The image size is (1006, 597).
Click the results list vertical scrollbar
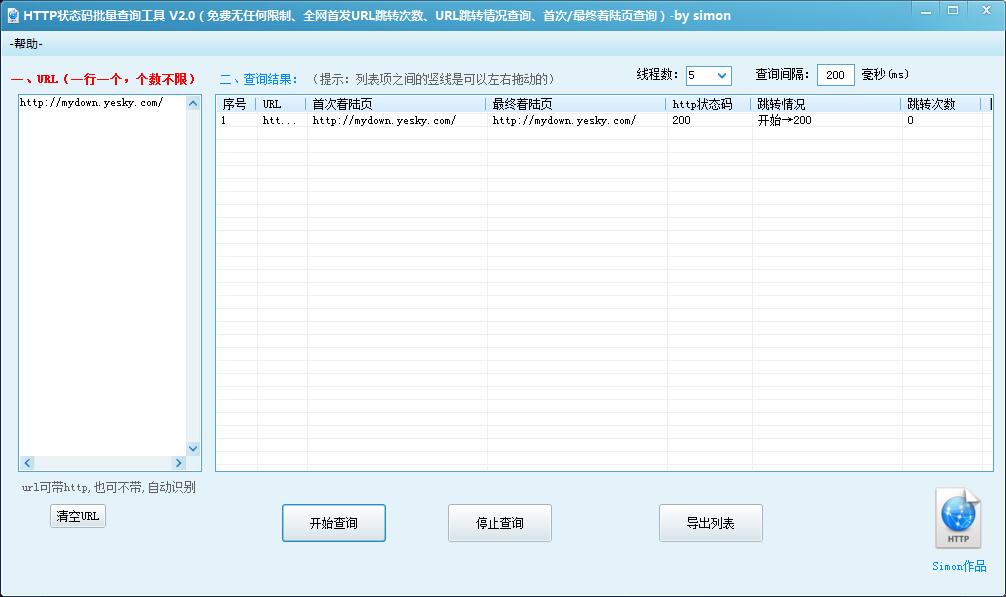[989, 280]
